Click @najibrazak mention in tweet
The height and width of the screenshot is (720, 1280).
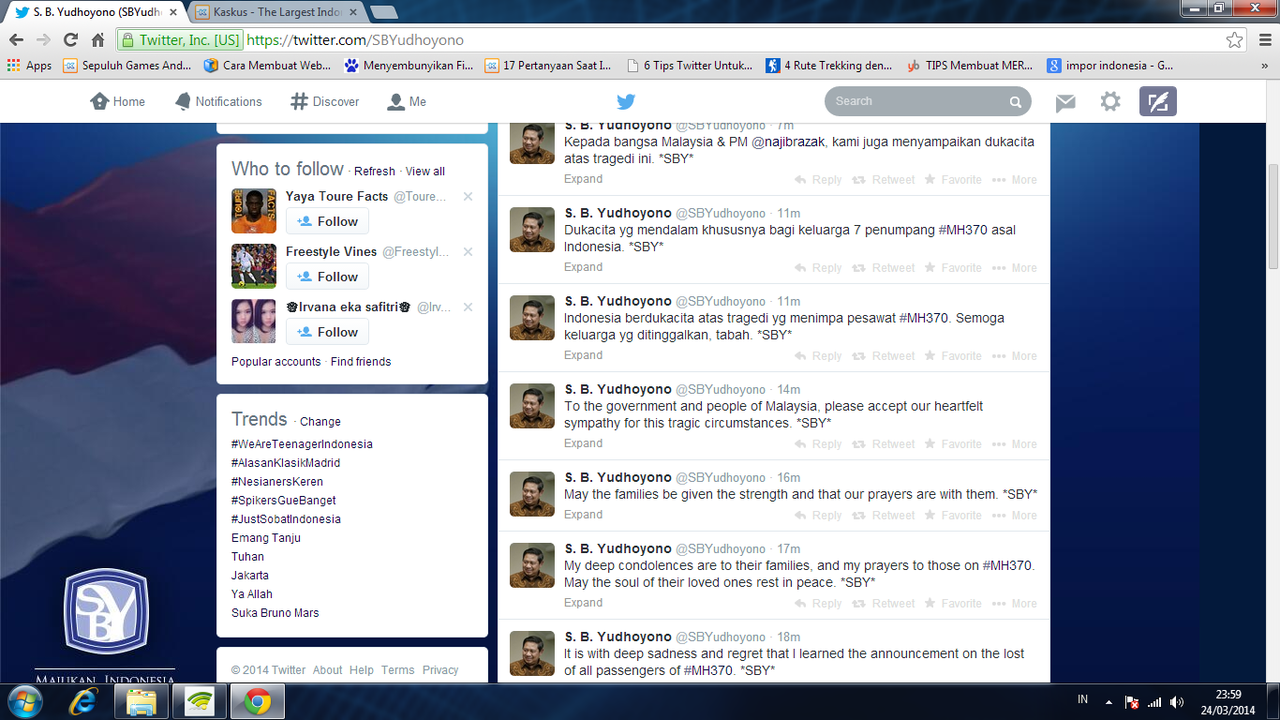[788, 142]
